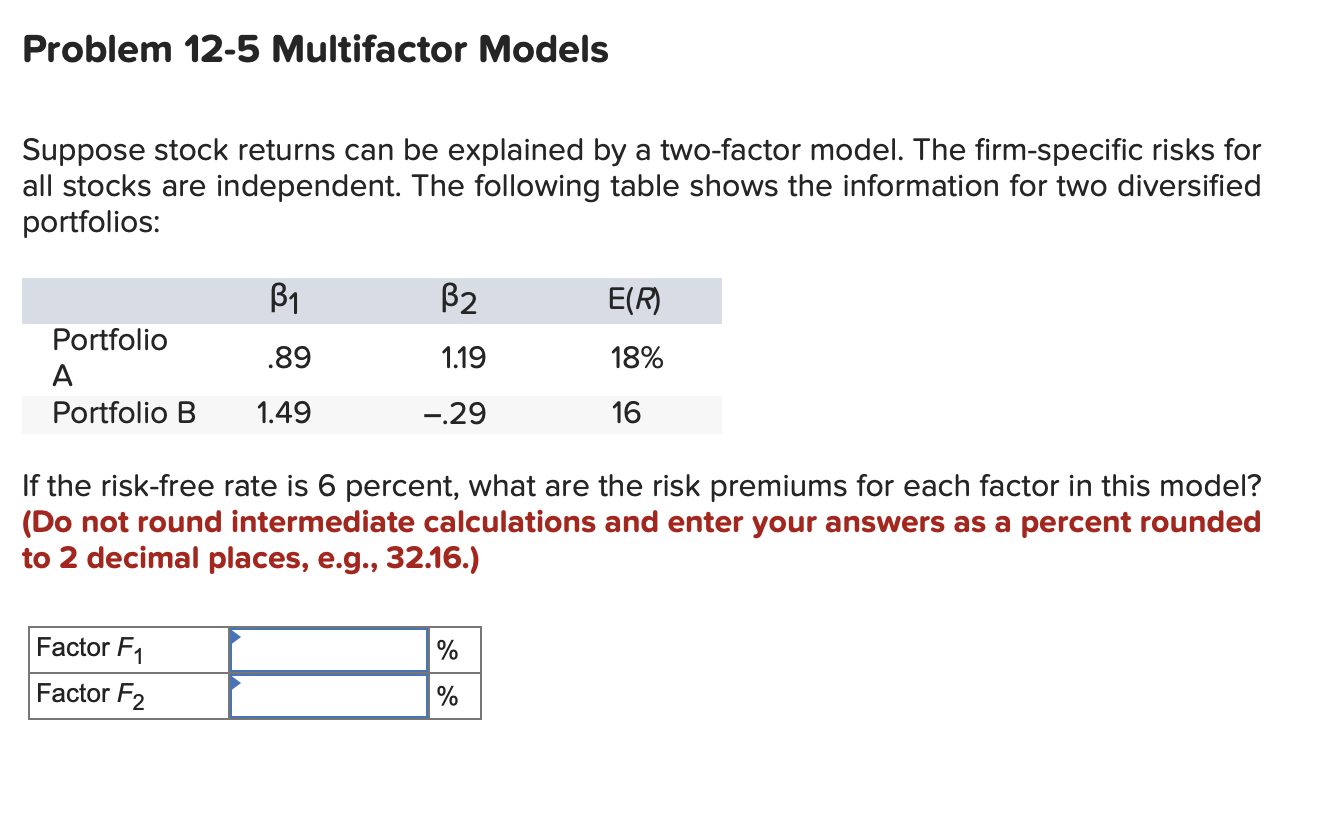1320x814 pixels.
Task: Select the Problem 12-5 Multifactor Models heading
Action: pos(315,50)
